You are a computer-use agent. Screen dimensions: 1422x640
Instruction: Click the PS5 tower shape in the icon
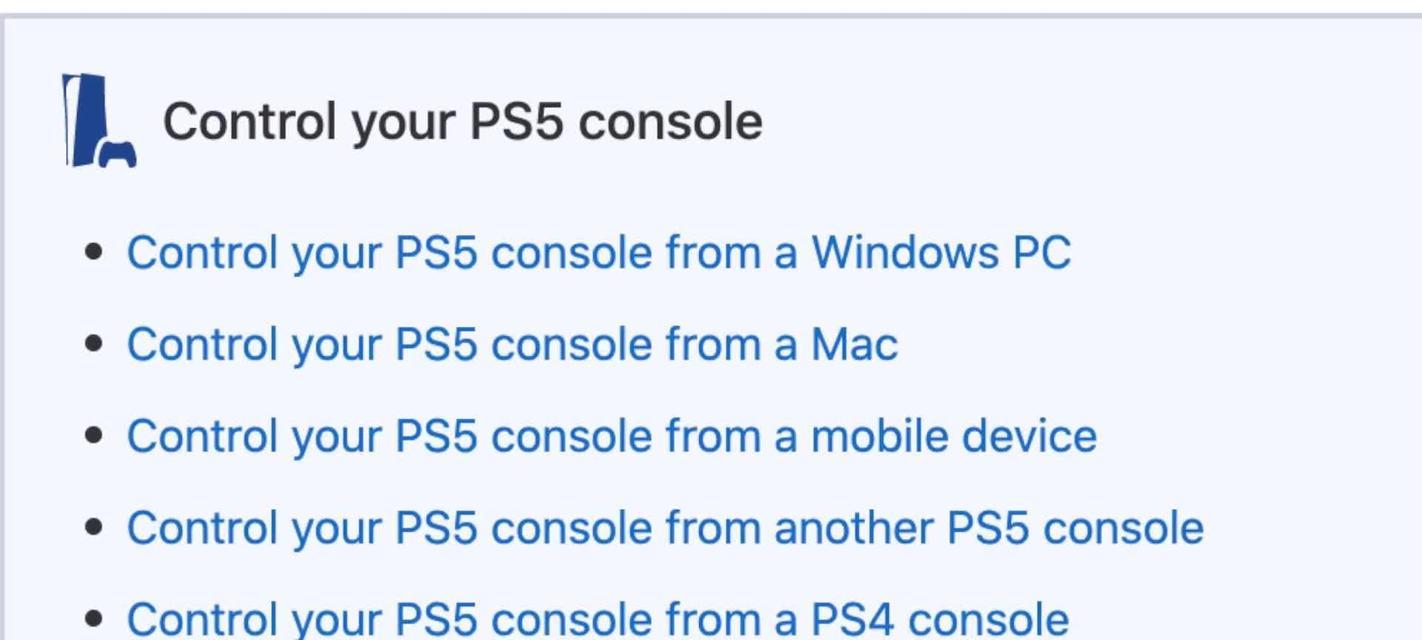coord(85,119)
